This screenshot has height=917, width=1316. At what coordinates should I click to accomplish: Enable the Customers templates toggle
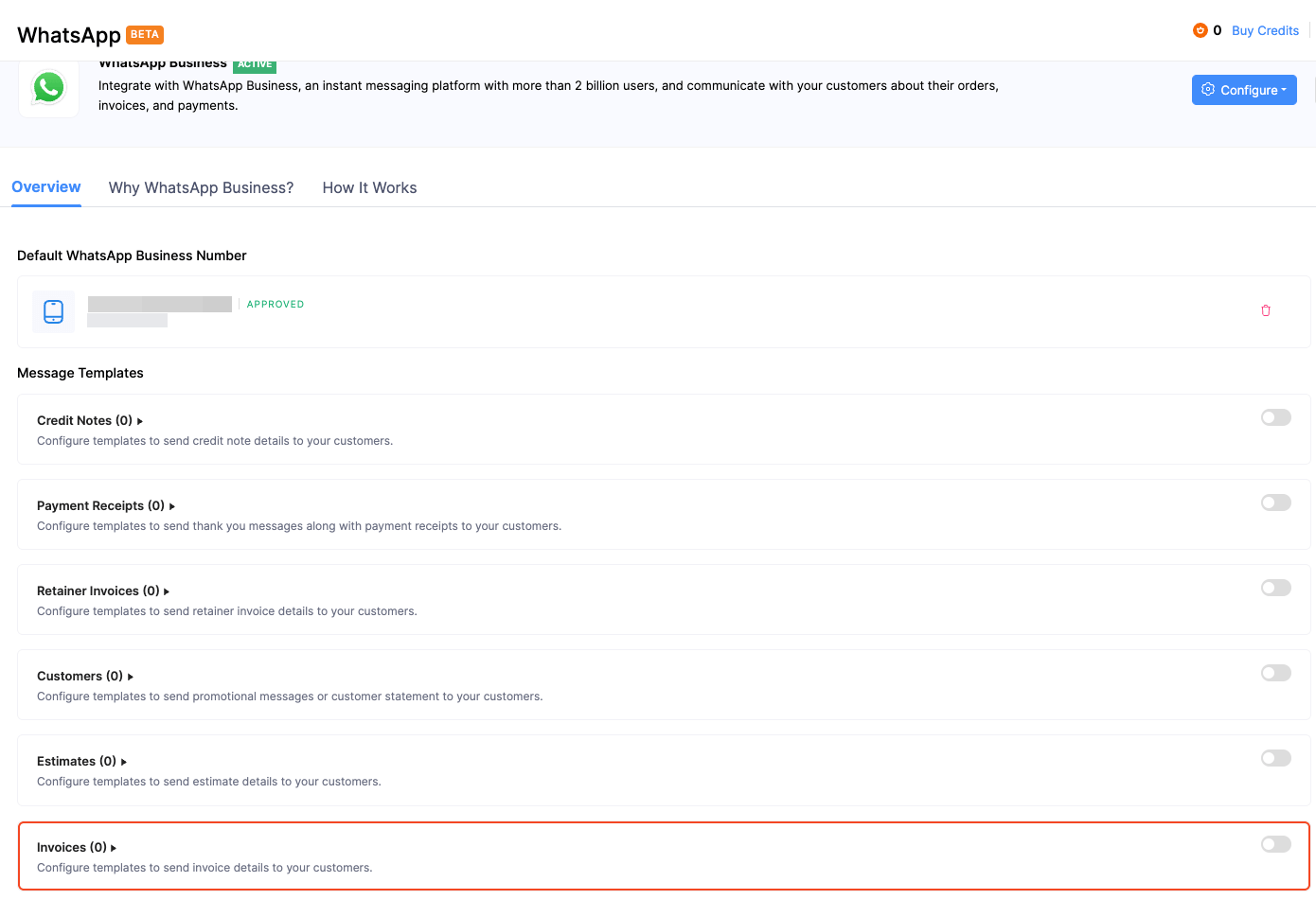pos(1276,673)
